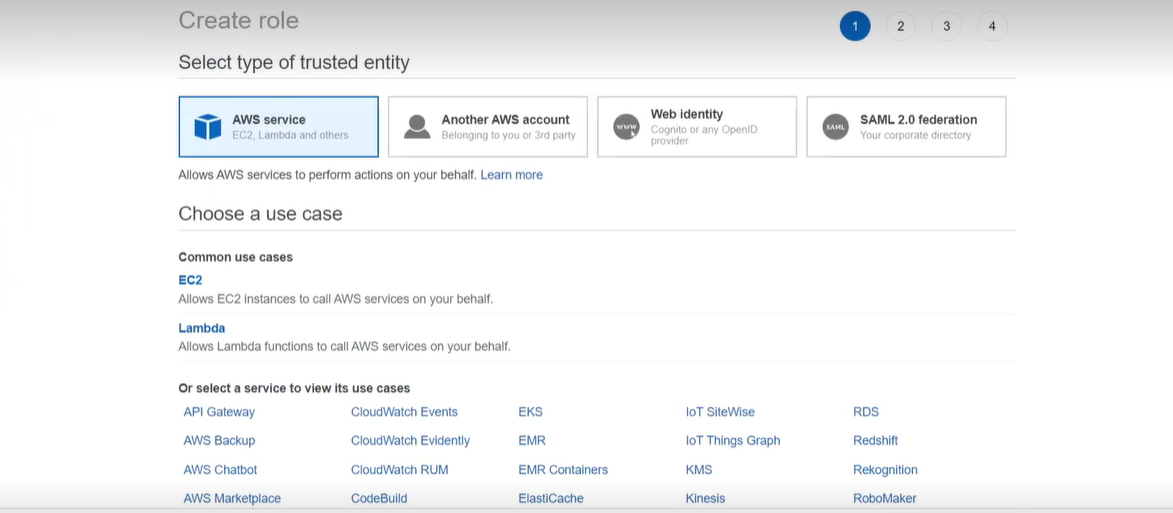Select the IoT SiteWise service
The width and height of the screenshot is (1173, 513).
click(x=720, y=412)
